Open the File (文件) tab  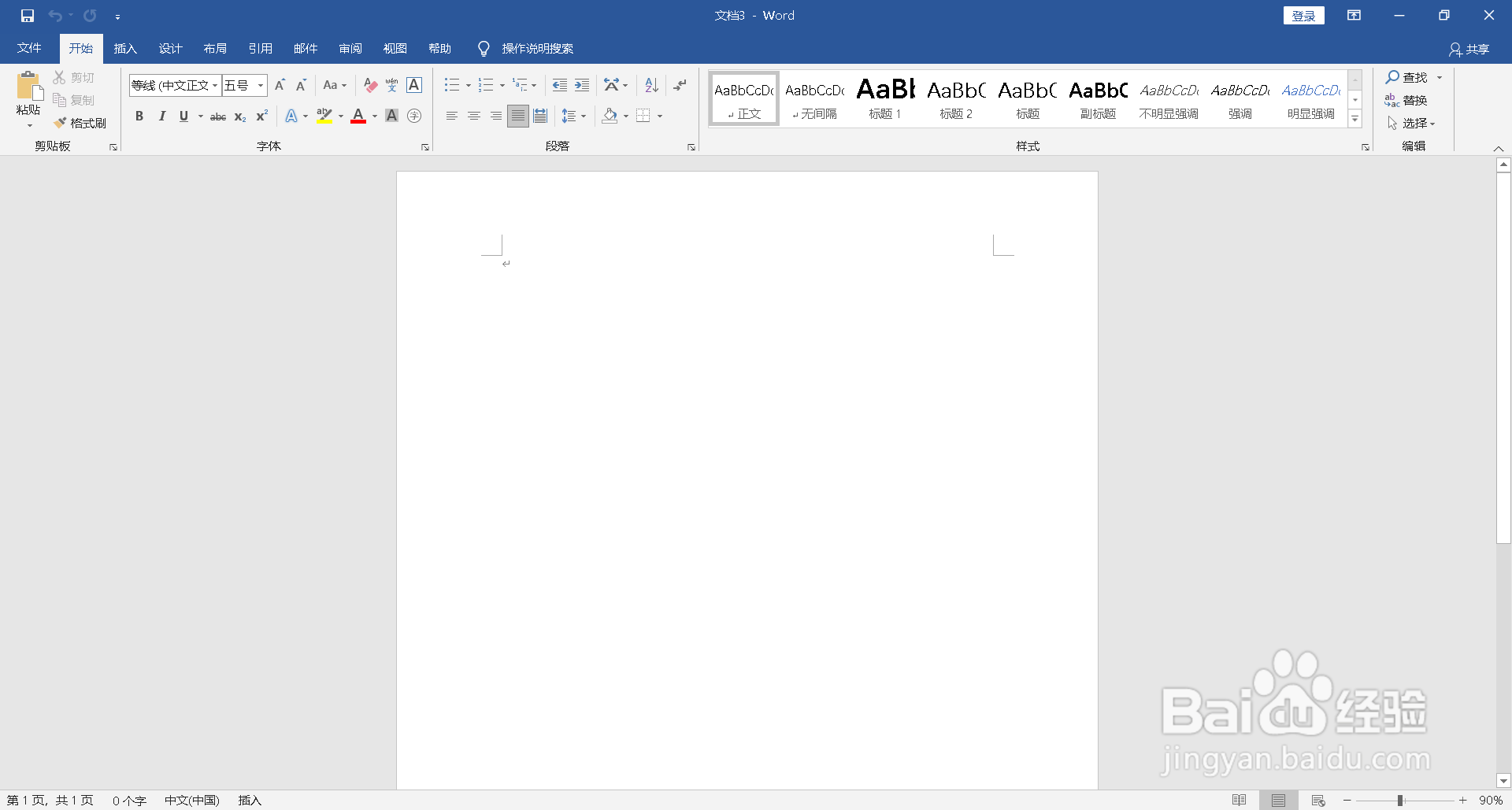point(29,49)
